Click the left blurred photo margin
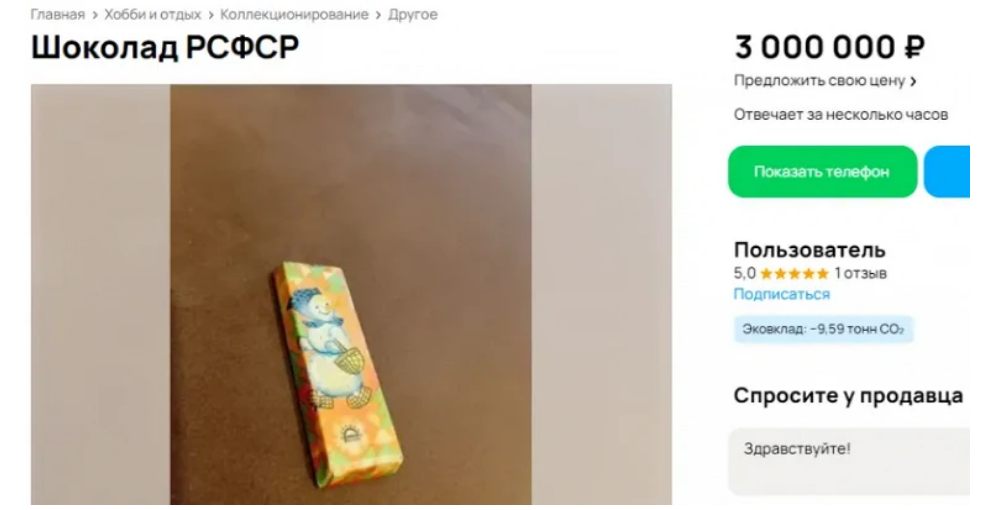 [101, 295]
